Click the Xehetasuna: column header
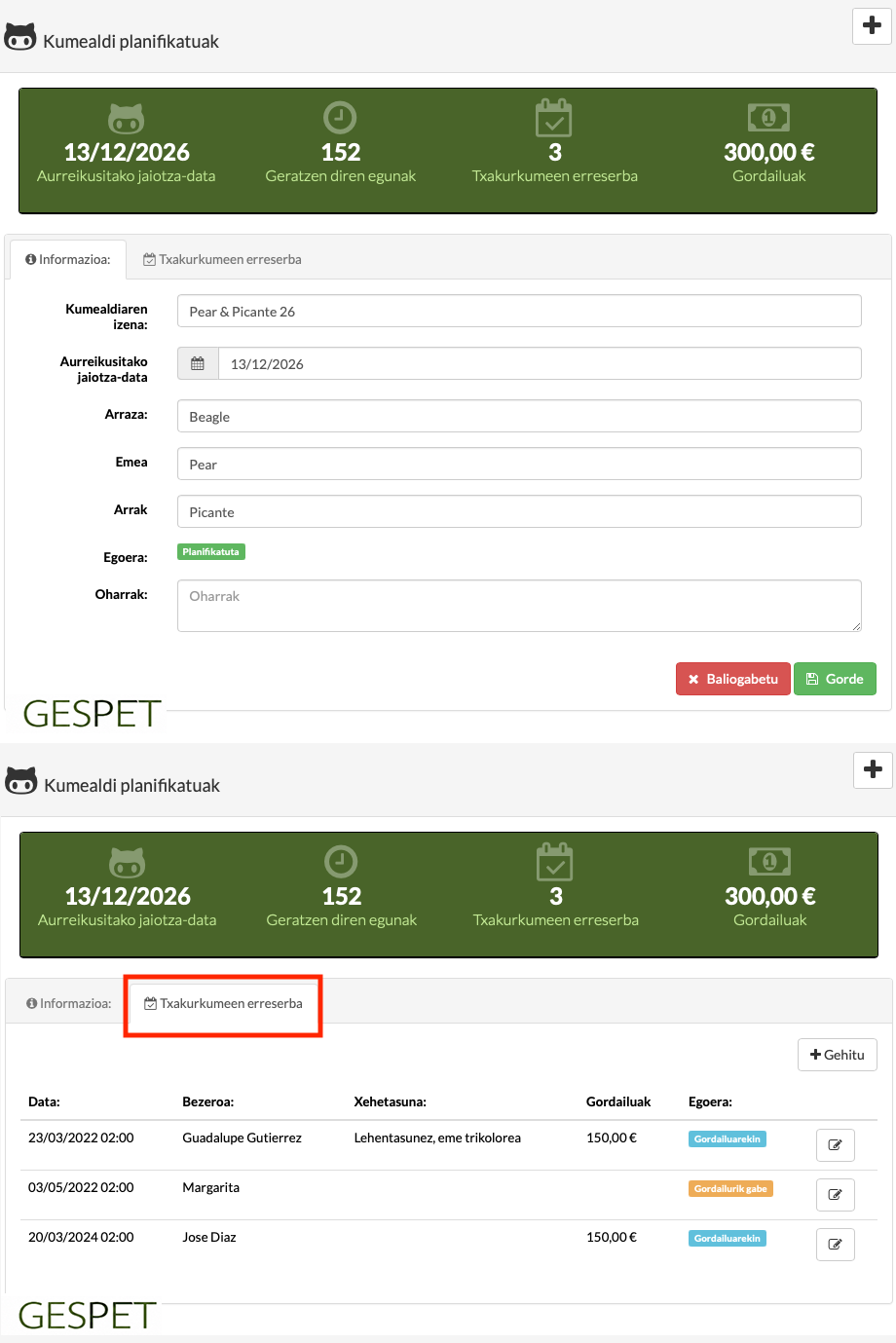 pyautogui.click(x=390, y=1101)
